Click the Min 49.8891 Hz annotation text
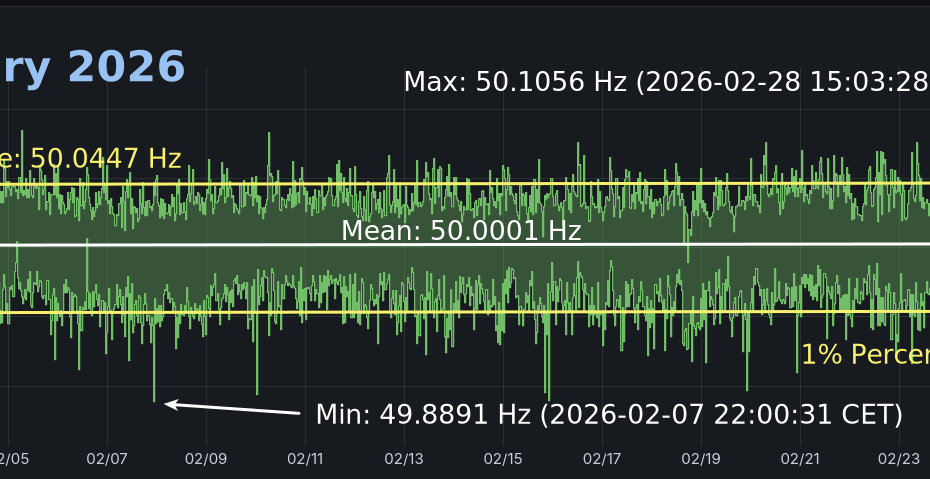Image resolution: width=930 pixels, height=479 pixels. click(609, 414)
